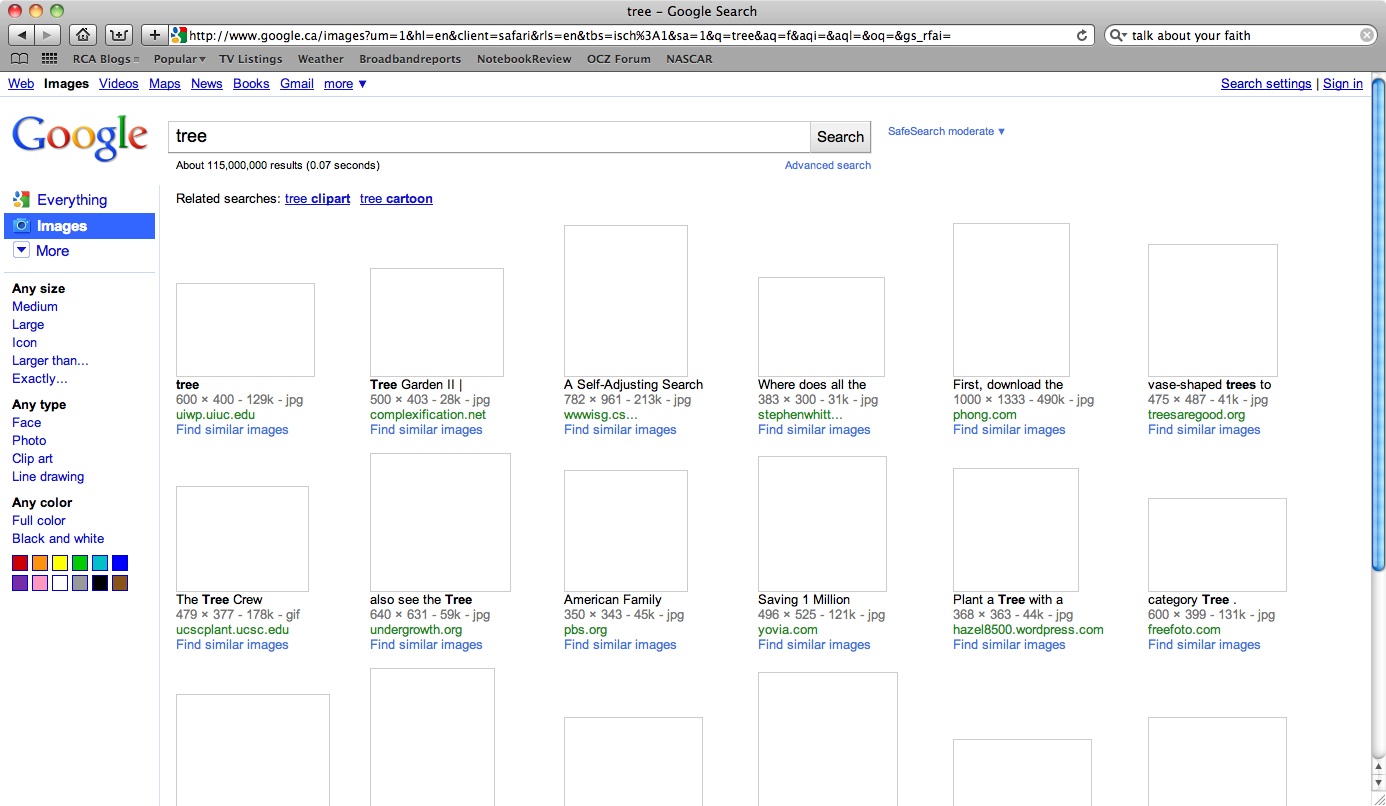
Task: Open the Books tab link
Action: (x=251, y=84)
